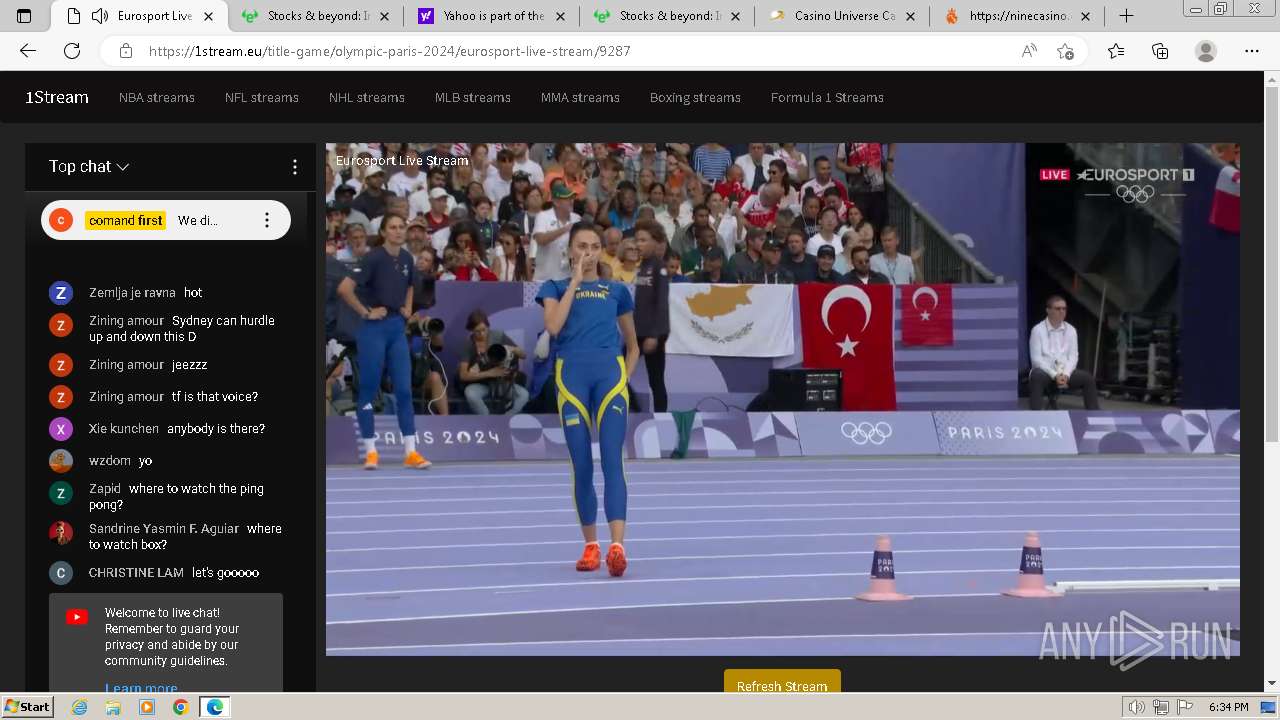This screenshot has height=720, width=1280.
Task: Select the 'where to watch the ping pong?' message
Action: pos(176,497)
